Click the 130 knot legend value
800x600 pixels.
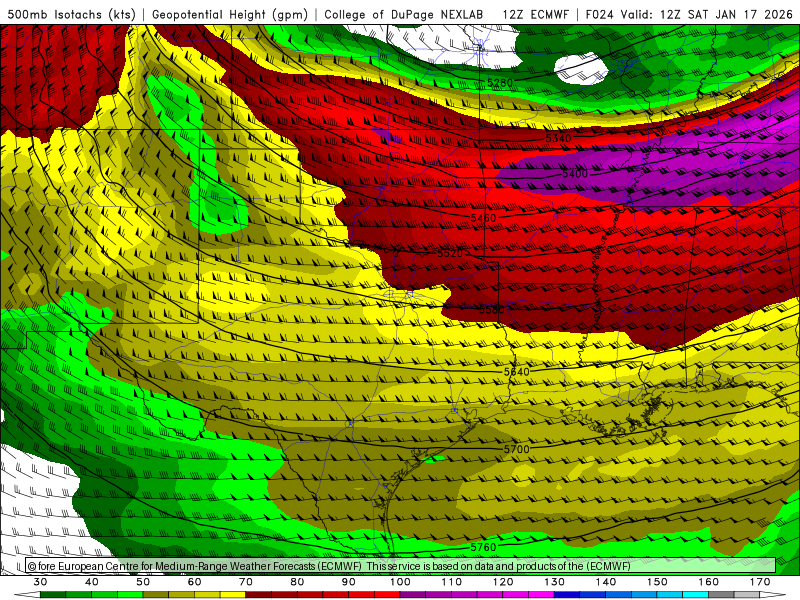554,582
